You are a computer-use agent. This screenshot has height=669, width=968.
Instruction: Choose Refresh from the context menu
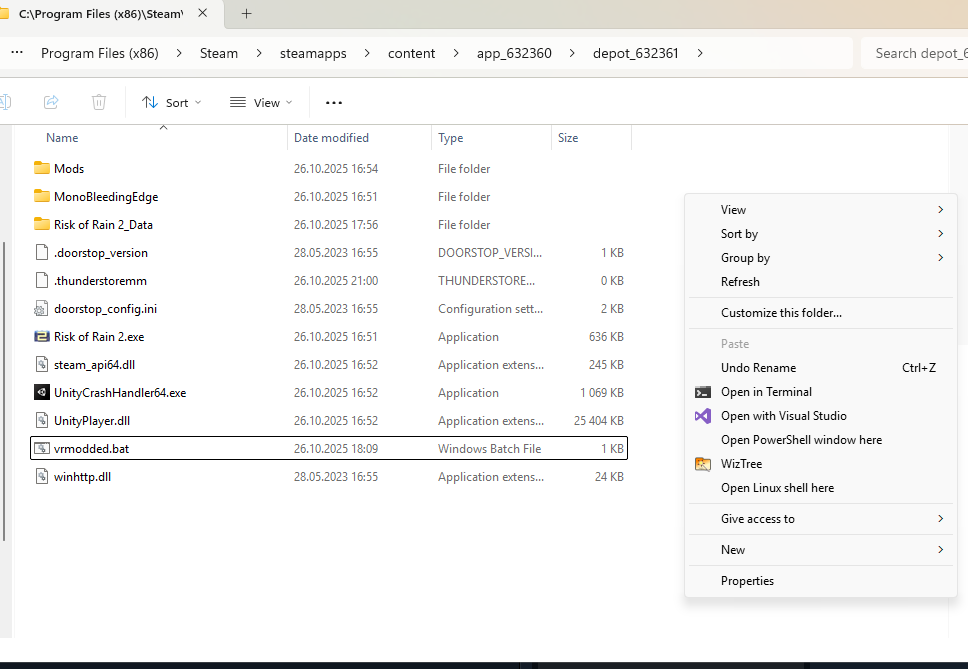point(821,282)
